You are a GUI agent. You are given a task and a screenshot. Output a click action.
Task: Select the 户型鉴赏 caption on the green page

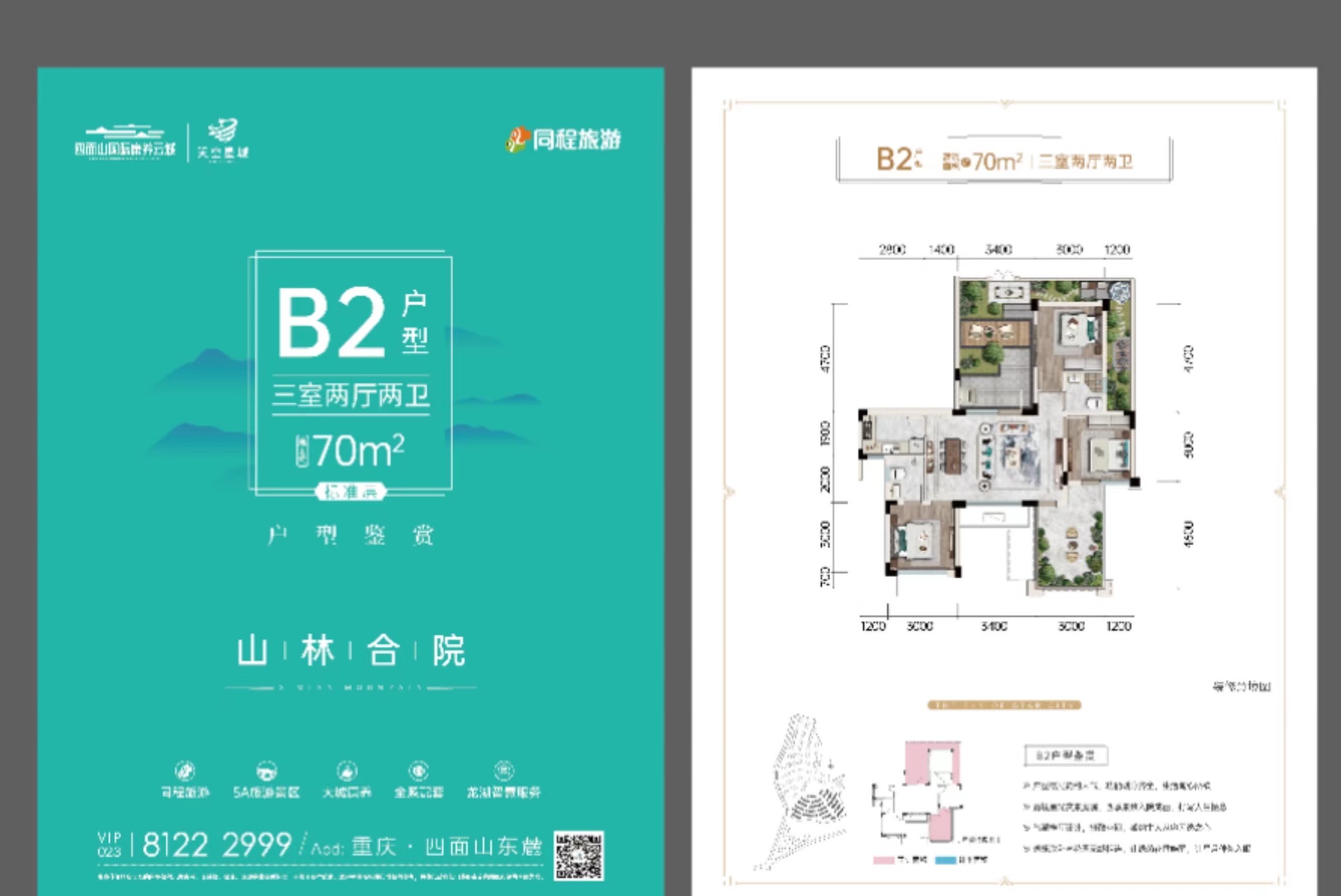tap(351, 535)
